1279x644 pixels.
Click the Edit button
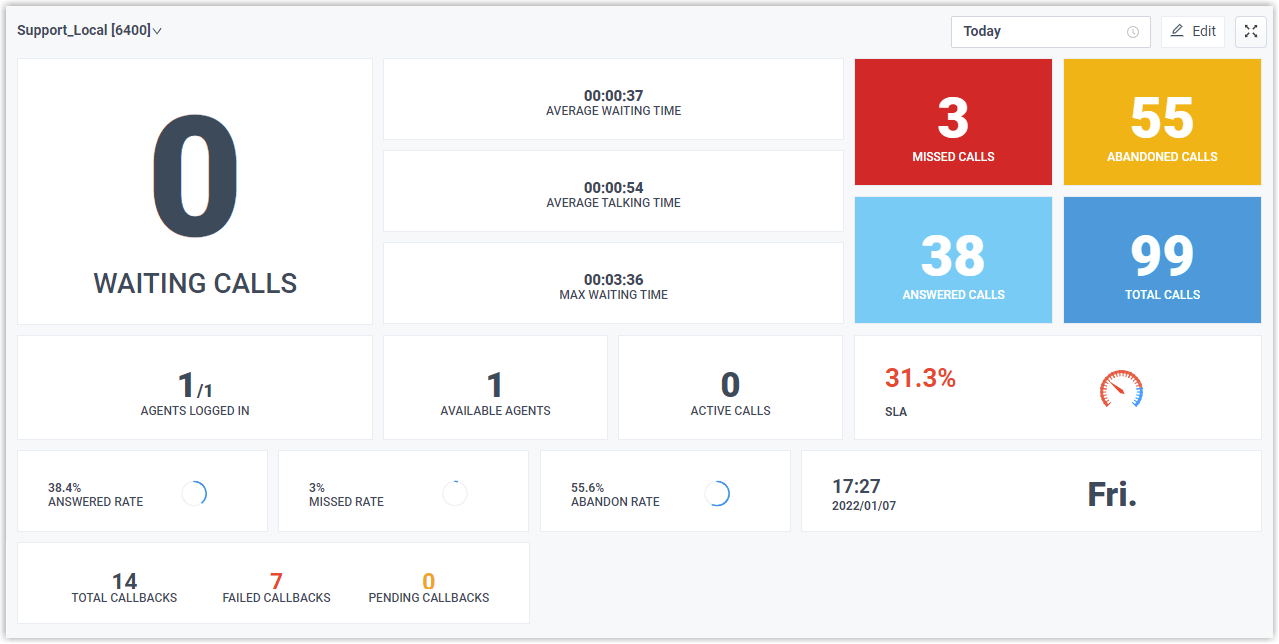pyautogui.click(x=1192, y=31)
